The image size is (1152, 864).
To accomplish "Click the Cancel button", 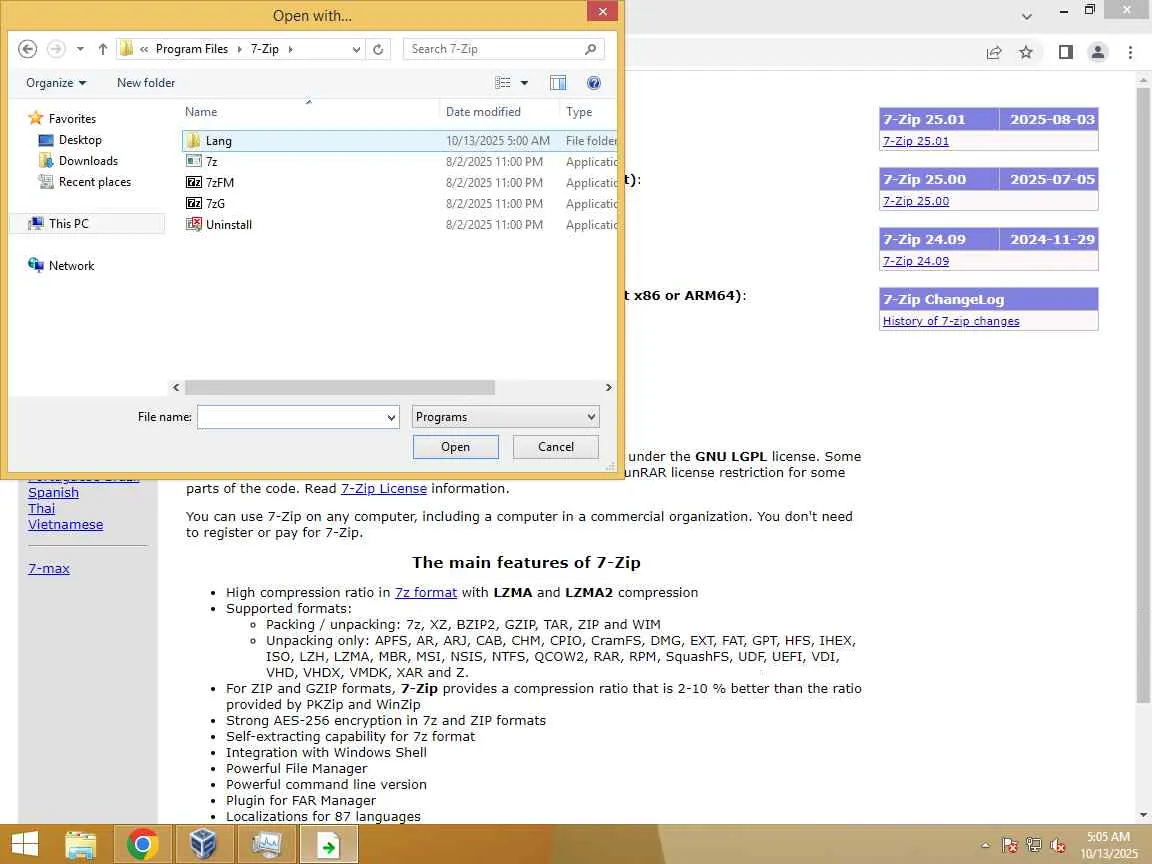I will [555, 447].
